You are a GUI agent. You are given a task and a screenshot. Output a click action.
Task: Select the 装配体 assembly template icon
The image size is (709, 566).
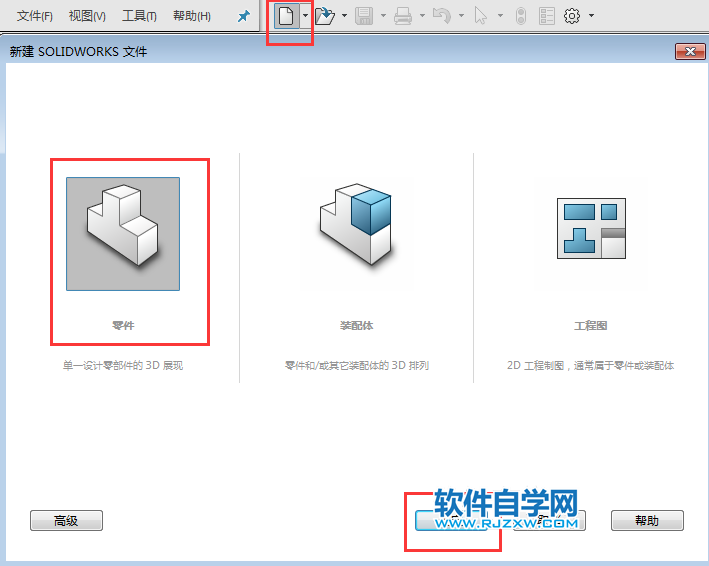[x=356, y=224]
